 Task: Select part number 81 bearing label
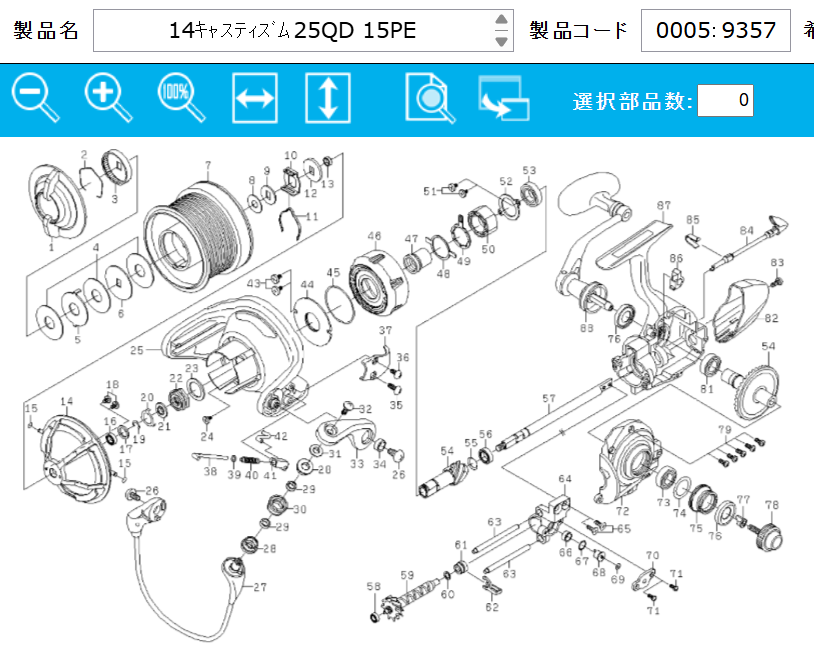click(x=707, y=389)
